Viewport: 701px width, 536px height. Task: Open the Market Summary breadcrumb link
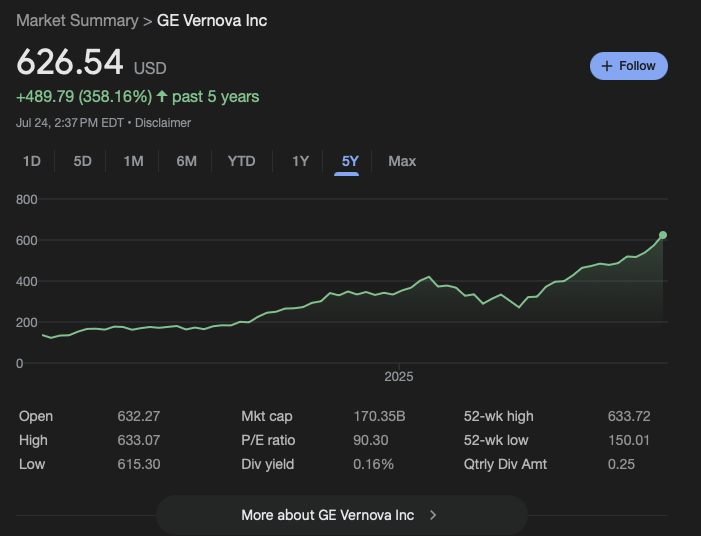pyautogui.click(x=77, y=21)
